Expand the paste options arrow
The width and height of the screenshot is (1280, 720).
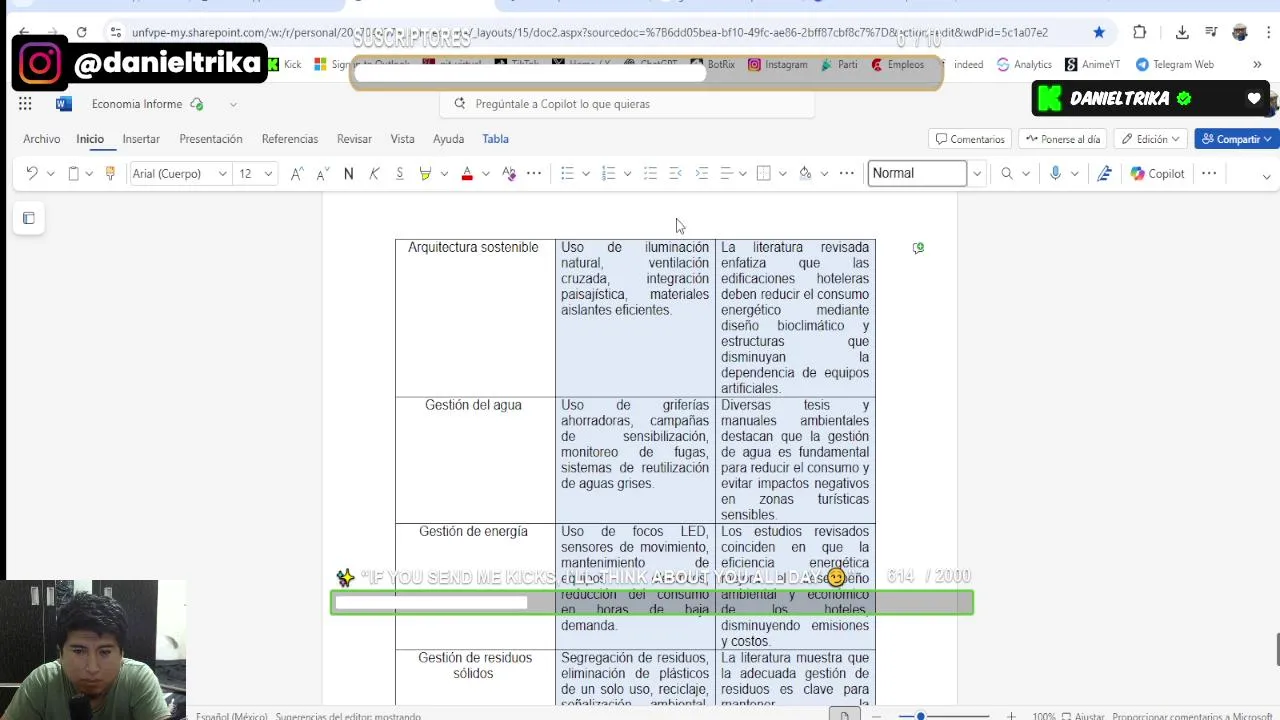(x=89, y=174)
